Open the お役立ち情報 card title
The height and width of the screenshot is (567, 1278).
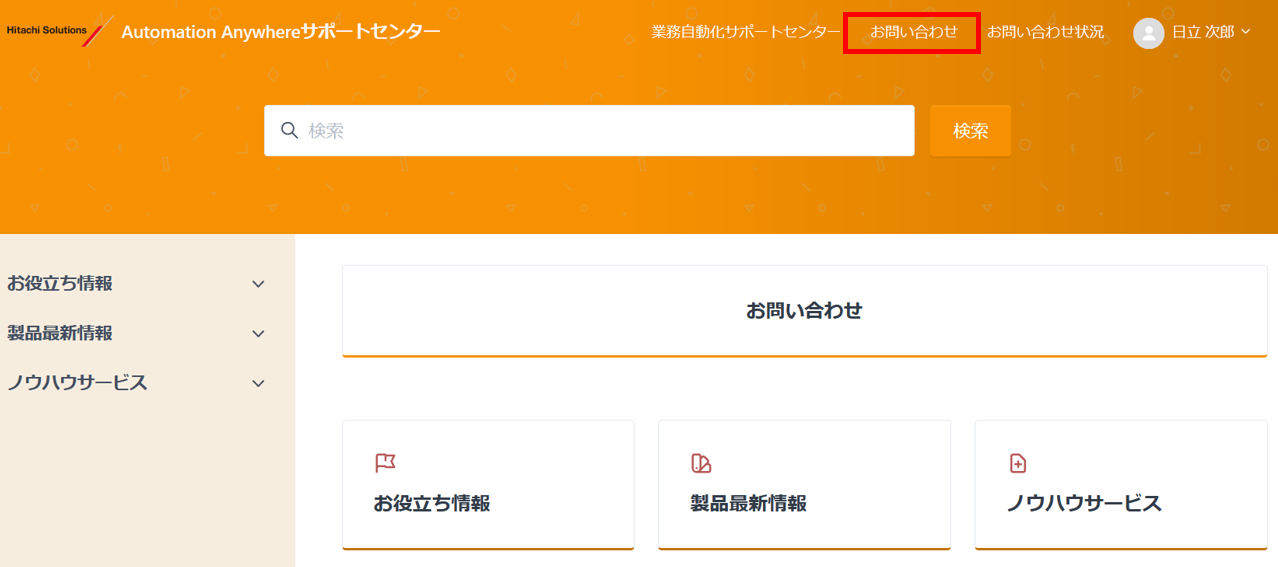tap(432, 503)
